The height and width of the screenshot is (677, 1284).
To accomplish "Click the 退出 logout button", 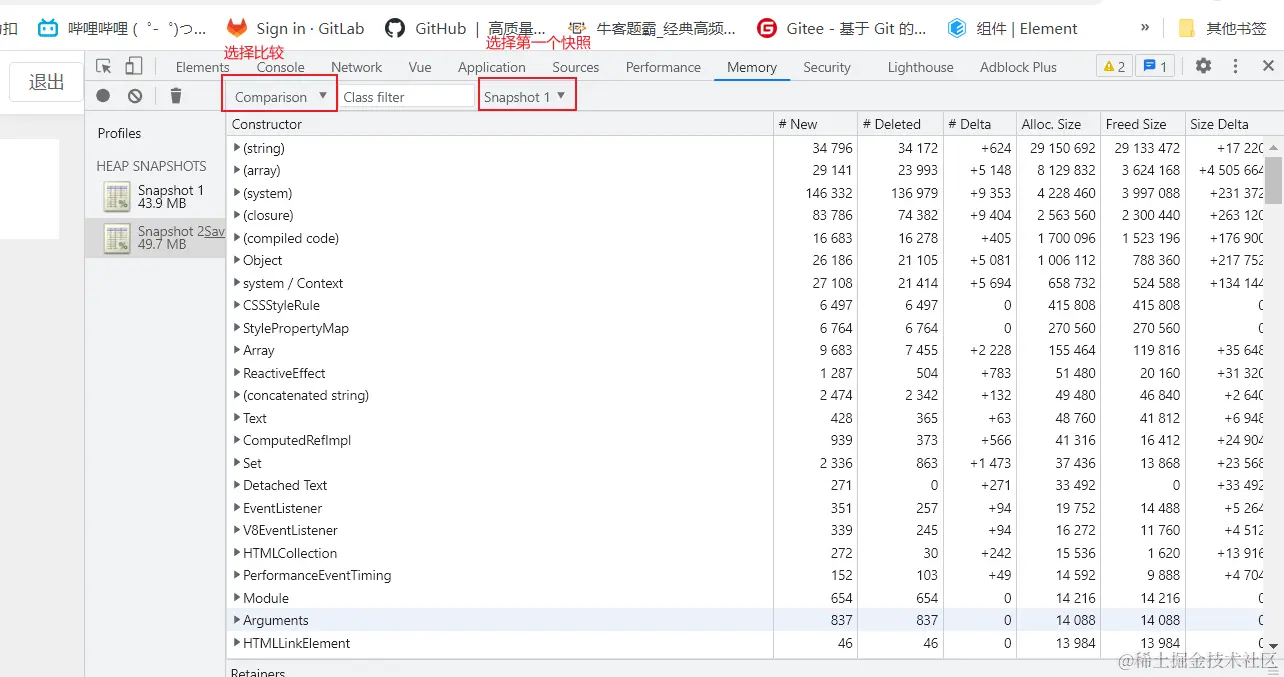I will (46, 82).
